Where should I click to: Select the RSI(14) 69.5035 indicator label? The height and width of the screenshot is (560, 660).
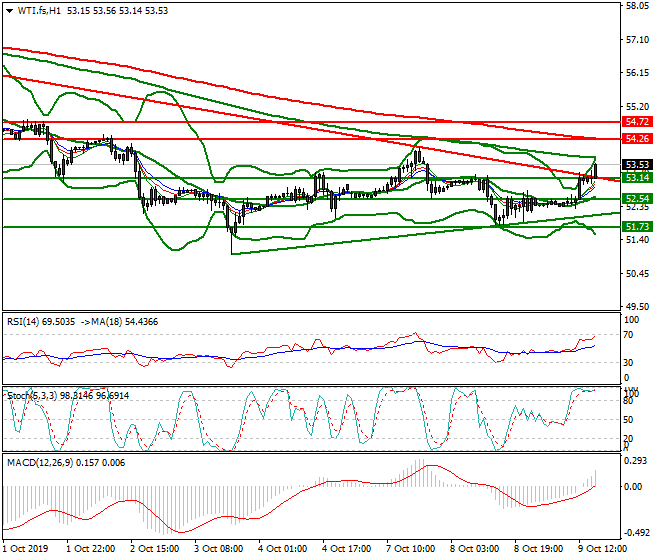click(x=41, y=322)
